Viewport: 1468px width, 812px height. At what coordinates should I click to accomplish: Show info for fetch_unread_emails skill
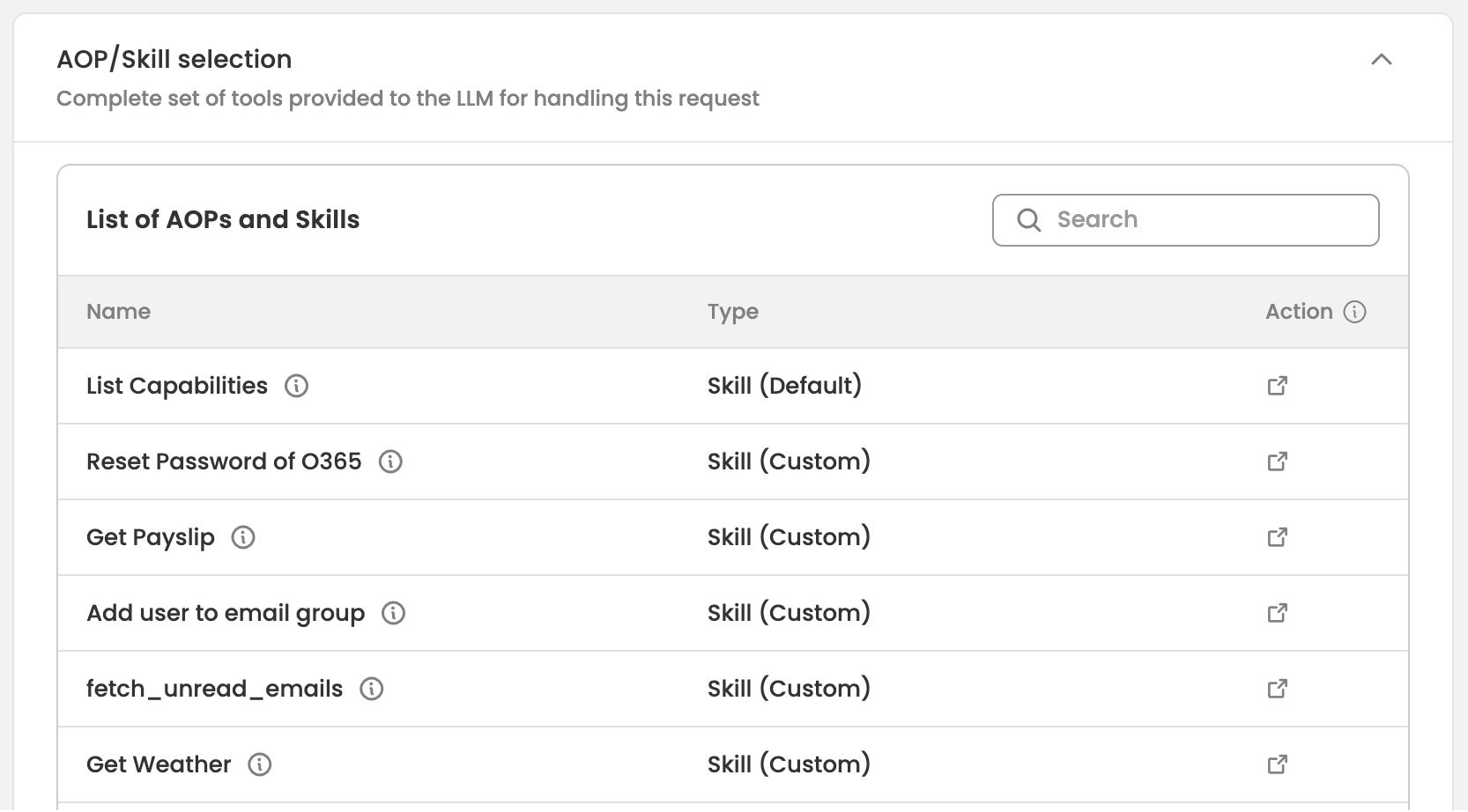372,689
